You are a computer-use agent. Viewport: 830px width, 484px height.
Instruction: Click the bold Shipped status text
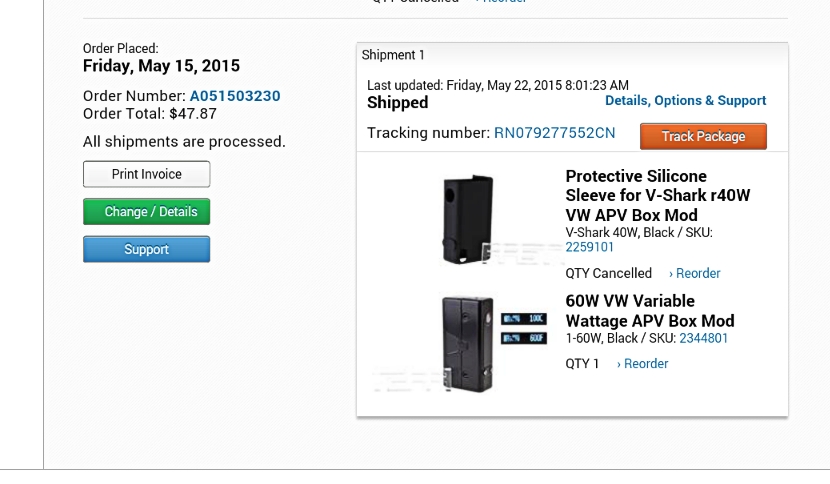[x=397, y=103]
